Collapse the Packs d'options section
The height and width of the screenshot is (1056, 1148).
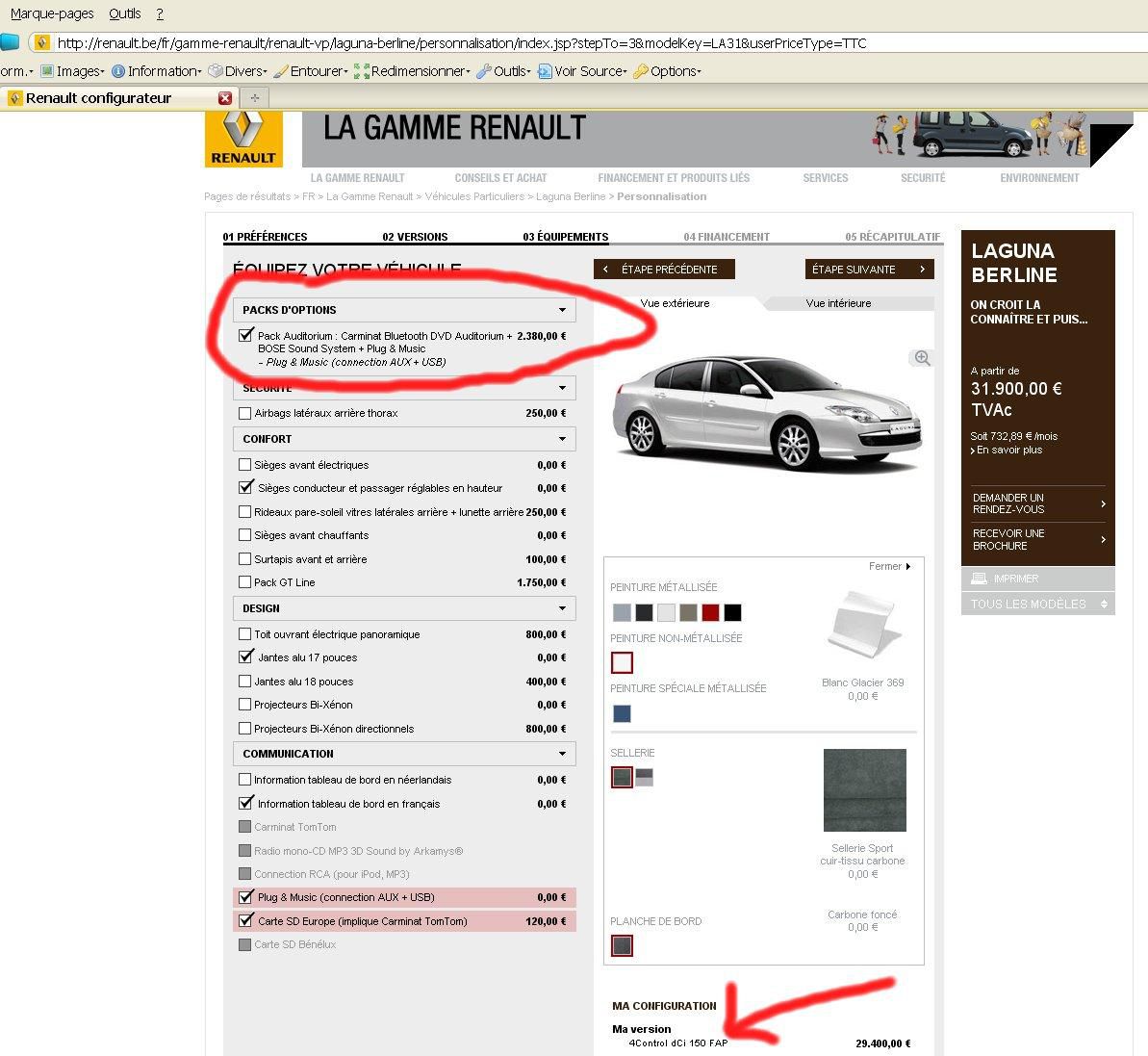[x=404, y=310]
